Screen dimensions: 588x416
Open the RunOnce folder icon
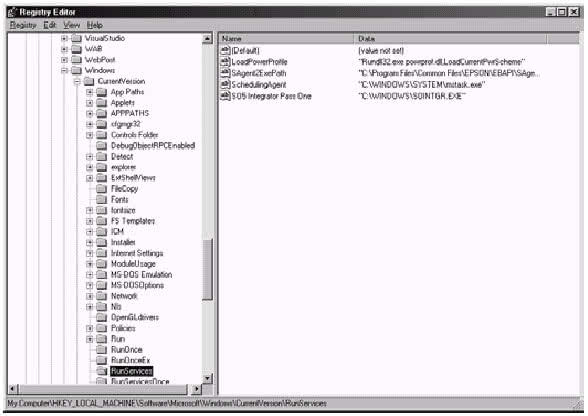tap(102, 350)
